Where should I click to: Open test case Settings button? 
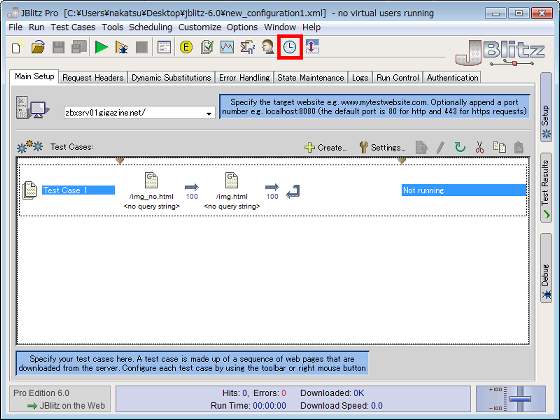click(382, 147)
